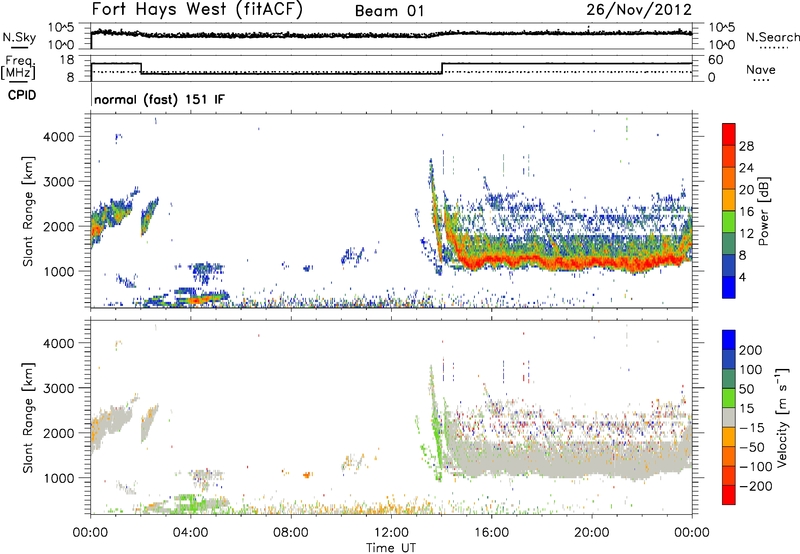Click the black noise trace in N.Sky panel
This screenshot has height=554, width=800.
click(391, 35)
